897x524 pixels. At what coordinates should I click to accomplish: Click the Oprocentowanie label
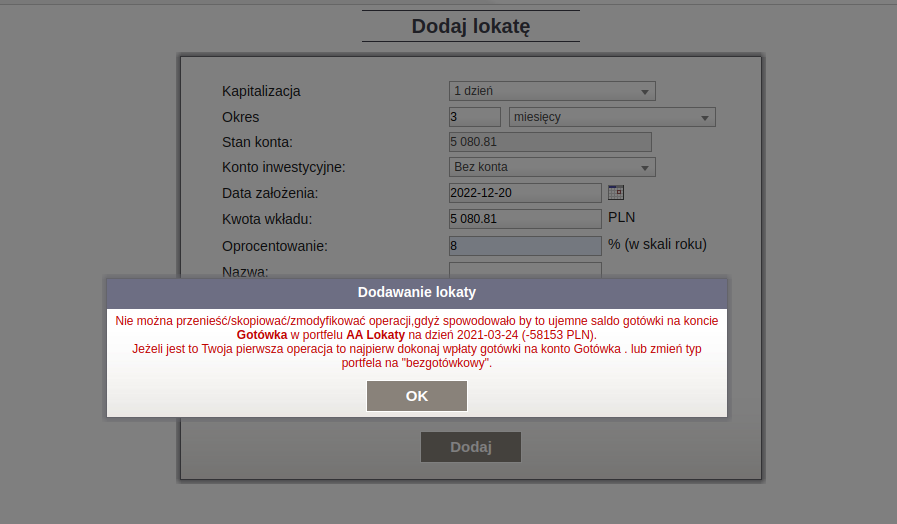point(275,246)
